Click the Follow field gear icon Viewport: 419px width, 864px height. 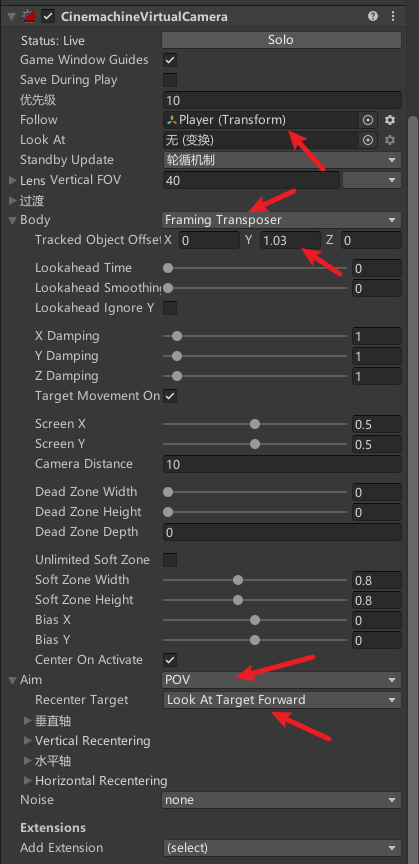pos(390,120)
